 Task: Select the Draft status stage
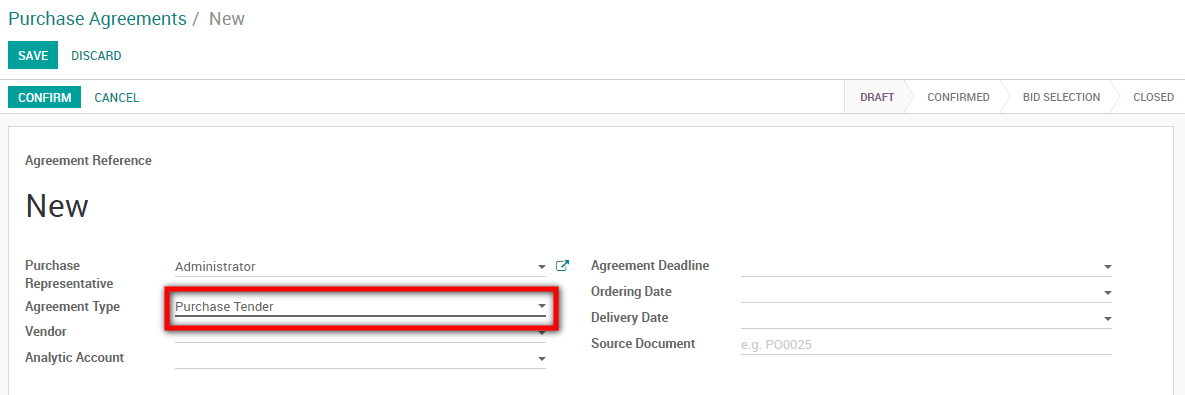coord(877,97)
